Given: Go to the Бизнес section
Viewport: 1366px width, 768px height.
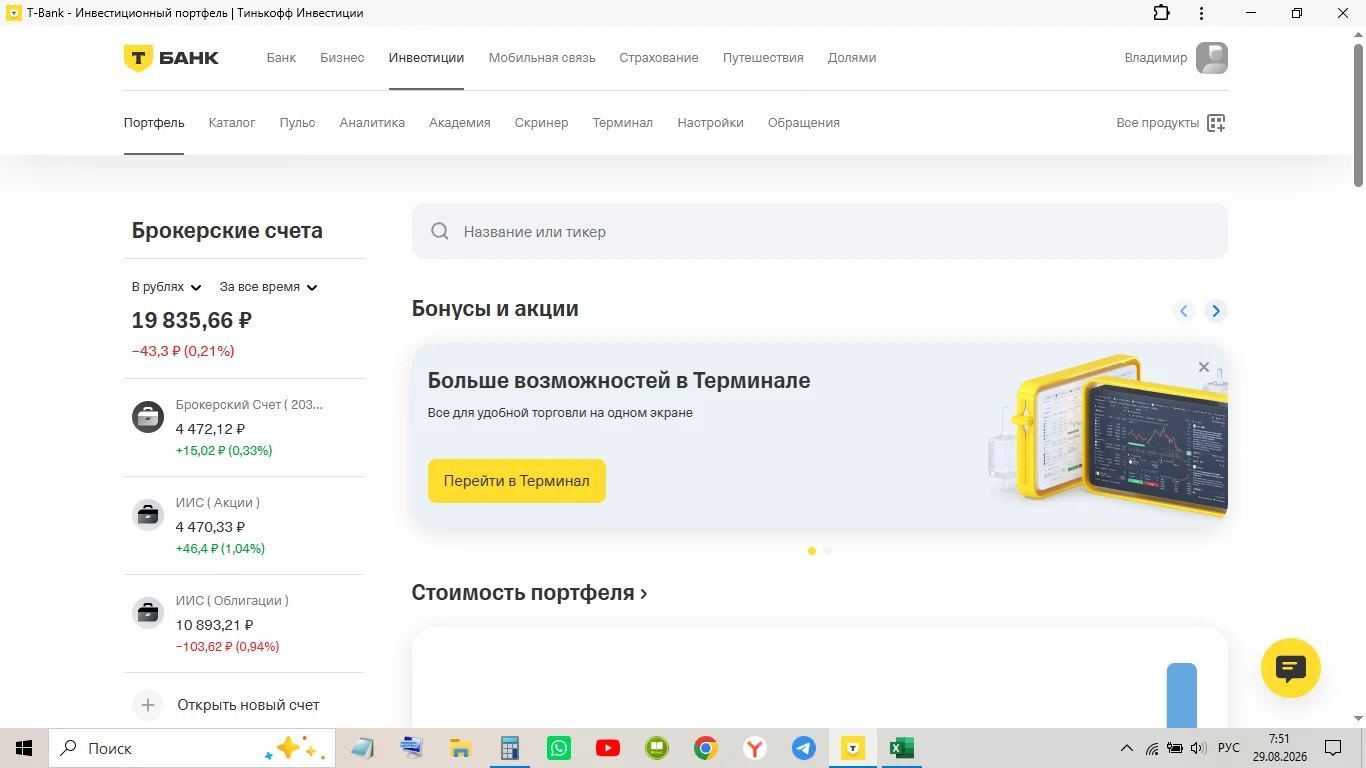Looking at the screenshot, I should [342, 58].
